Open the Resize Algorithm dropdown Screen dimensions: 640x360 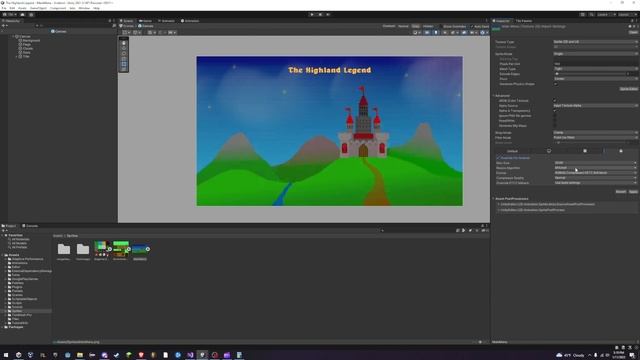[x=595, y=168]
